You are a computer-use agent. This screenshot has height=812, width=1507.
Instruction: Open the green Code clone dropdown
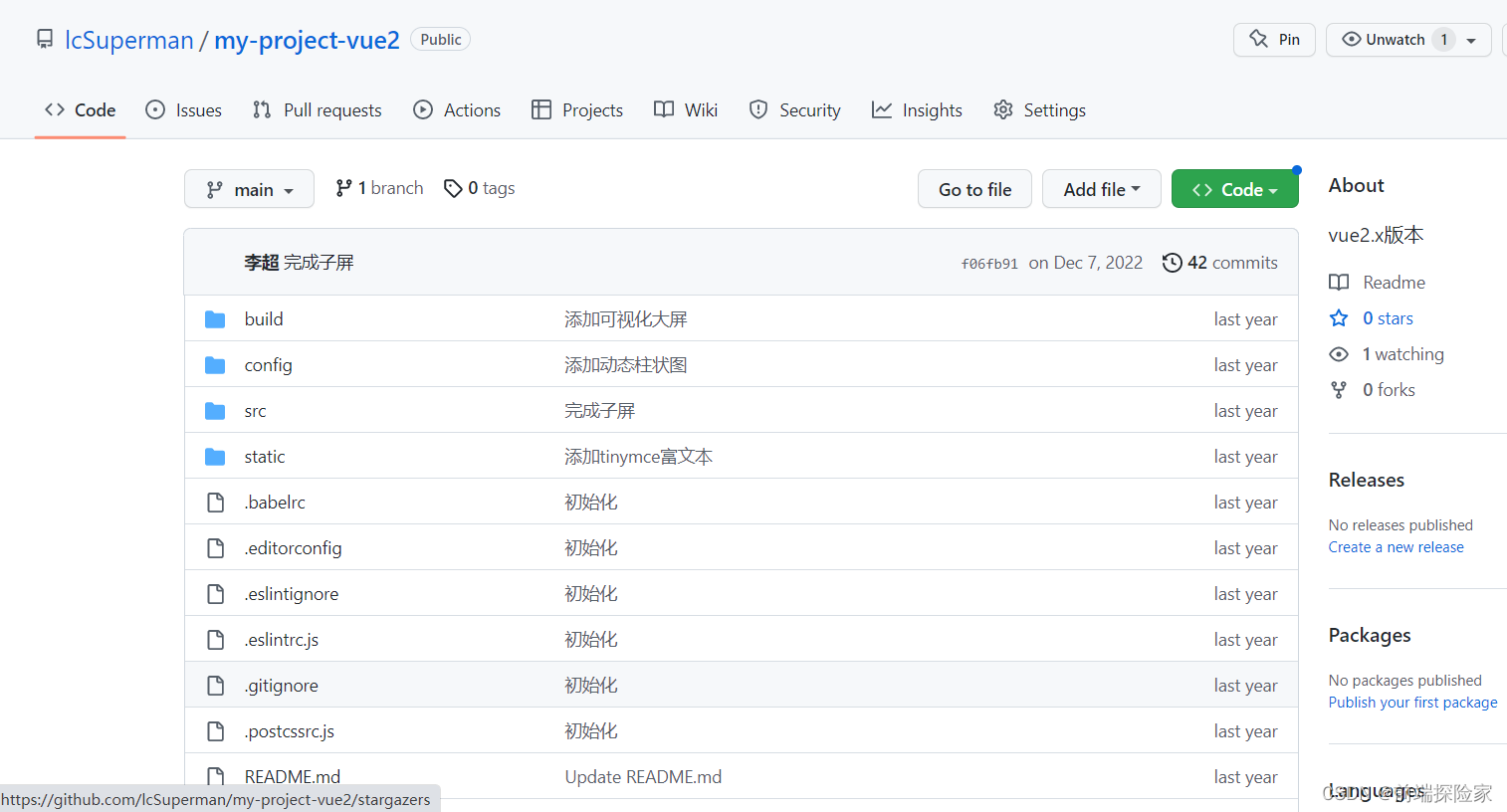1234,189
